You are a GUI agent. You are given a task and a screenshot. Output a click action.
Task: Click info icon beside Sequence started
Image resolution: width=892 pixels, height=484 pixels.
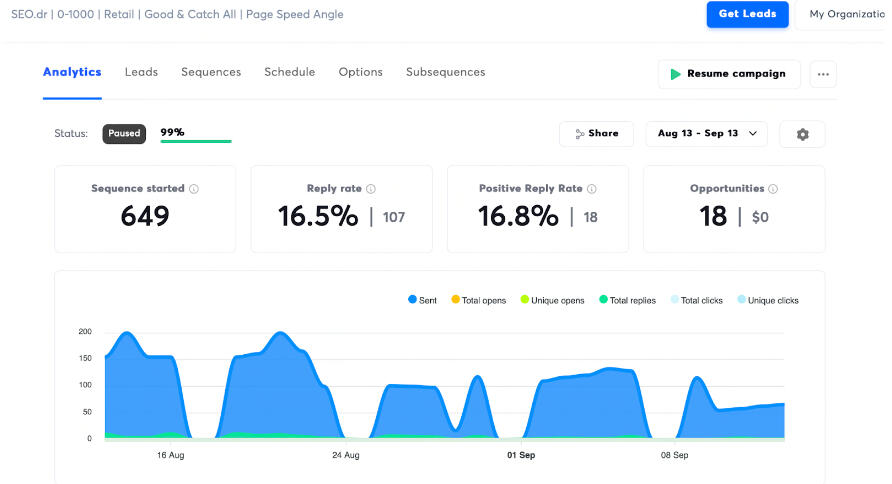coord(194,188)
